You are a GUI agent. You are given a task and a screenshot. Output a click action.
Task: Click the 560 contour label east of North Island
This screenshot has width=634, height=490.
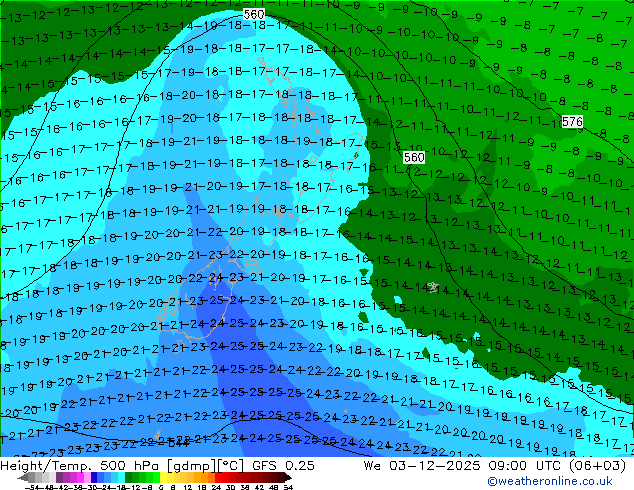[414, 157]
